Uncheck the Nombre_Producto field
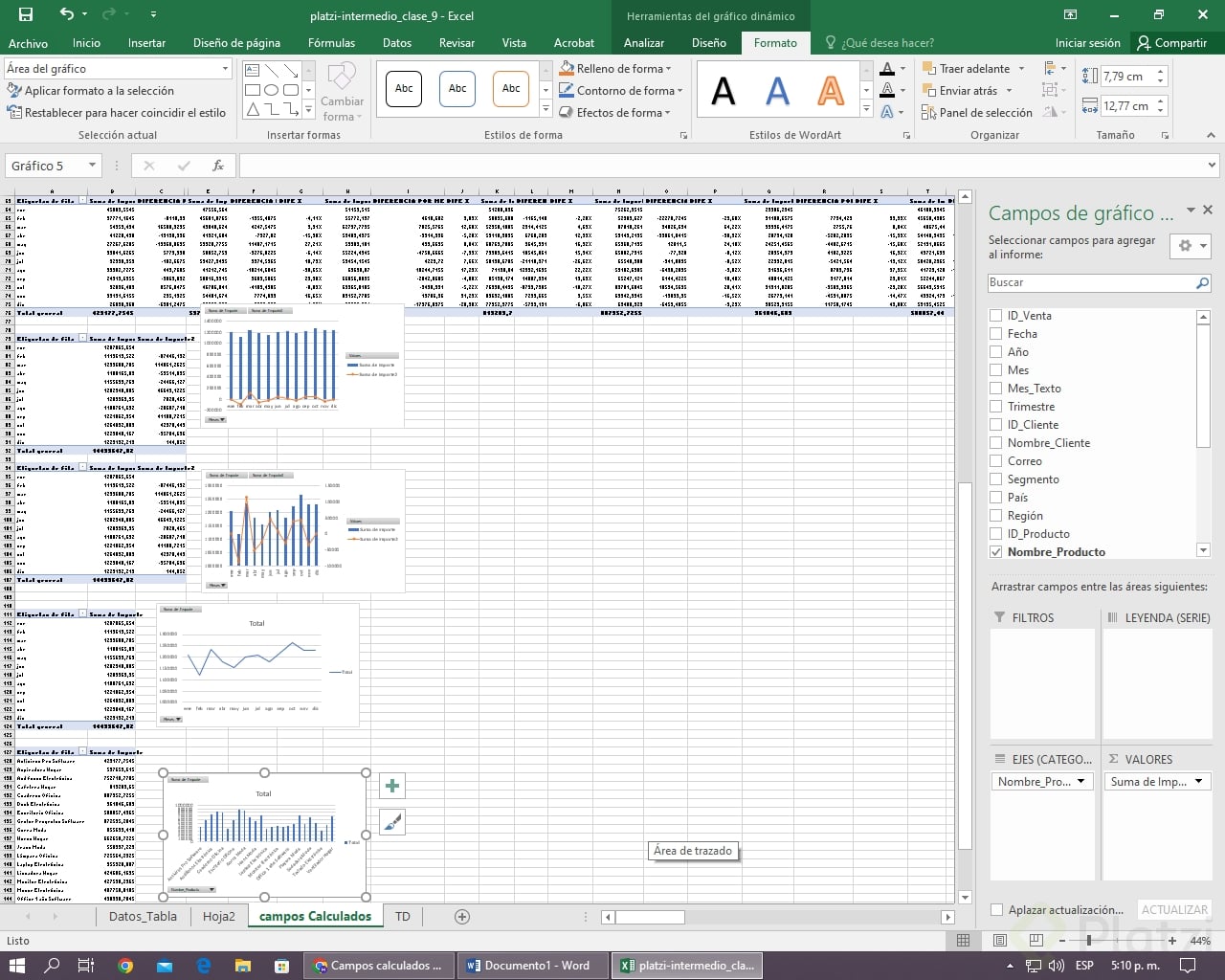The width and height of the screenshot is (1225, 980). coord(996,552)
